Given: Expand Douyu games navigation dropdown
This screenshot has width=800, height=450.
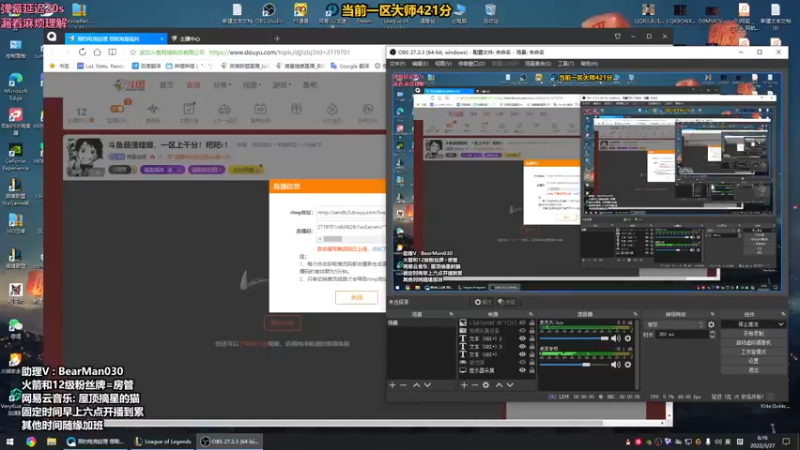Looking at the screenshot, I should pos(281,85).
